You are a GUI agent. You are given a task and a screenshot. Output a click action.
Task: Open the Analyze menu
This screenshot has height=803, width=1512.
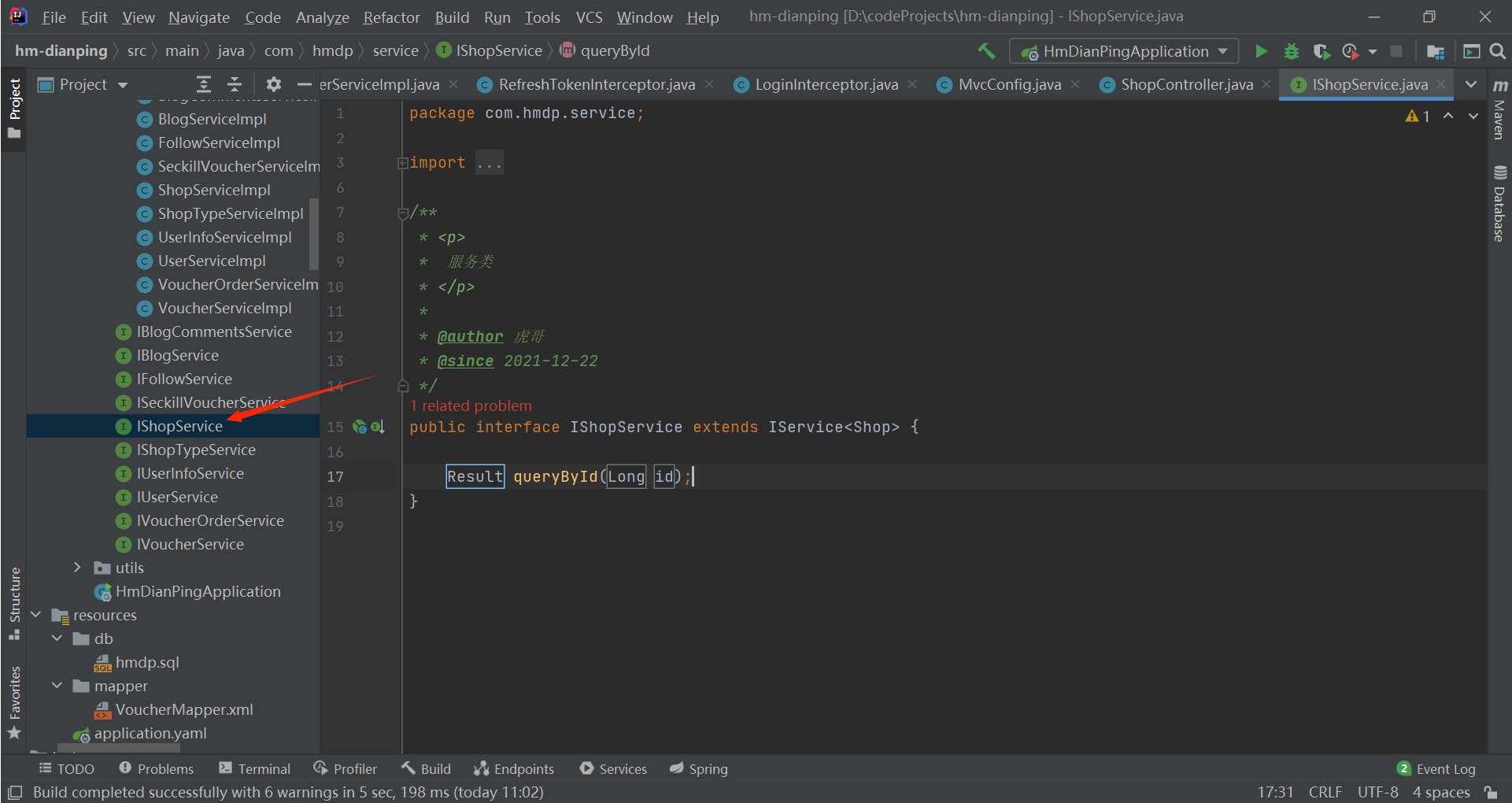click(322, 17)
